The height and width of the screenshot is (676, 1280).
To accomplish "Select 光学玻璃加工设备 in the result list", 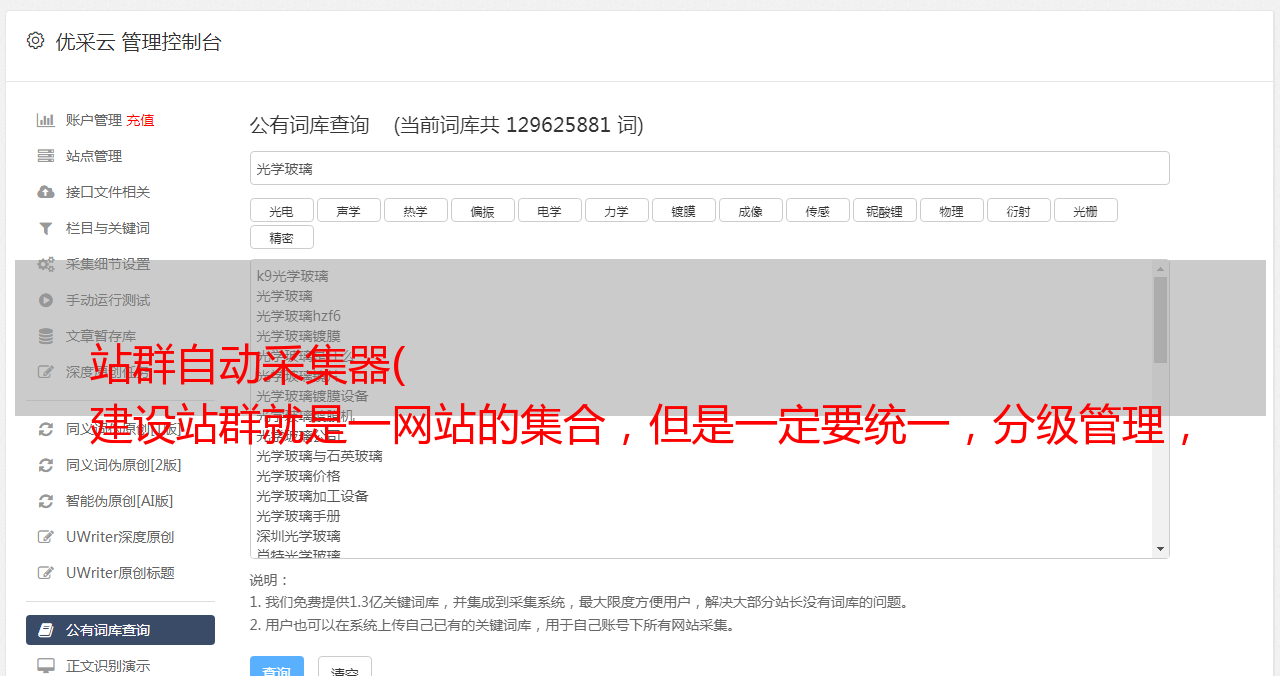I will (312, 496).
